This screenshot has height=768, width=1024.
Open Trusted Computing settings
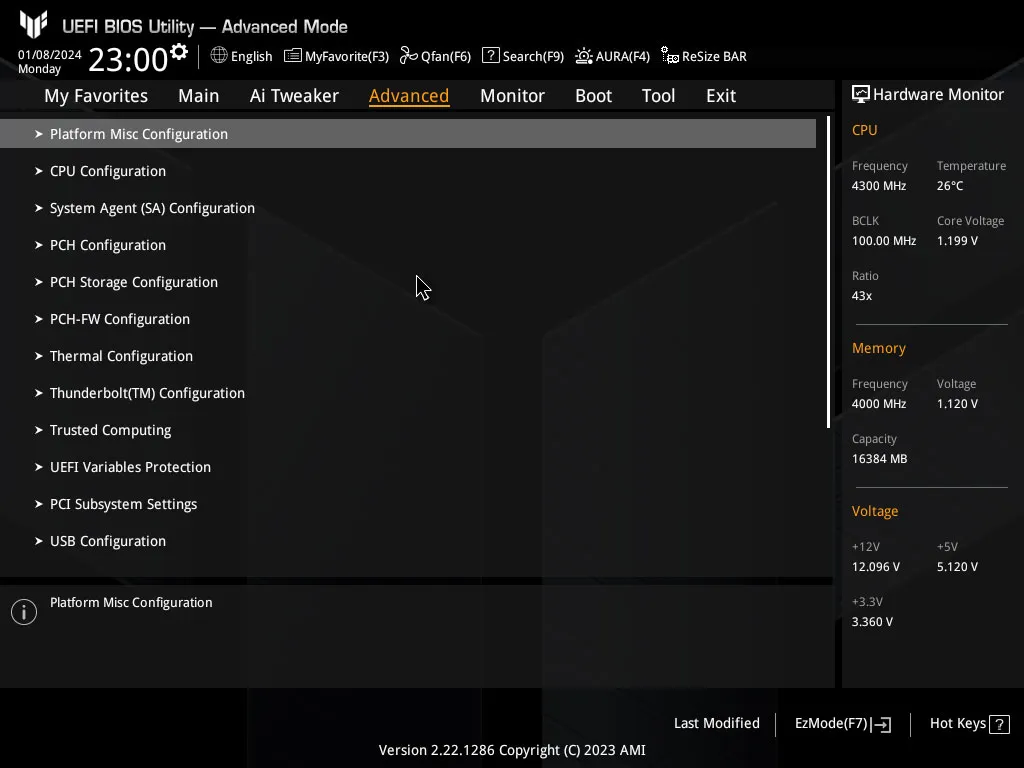click(110, 430)
